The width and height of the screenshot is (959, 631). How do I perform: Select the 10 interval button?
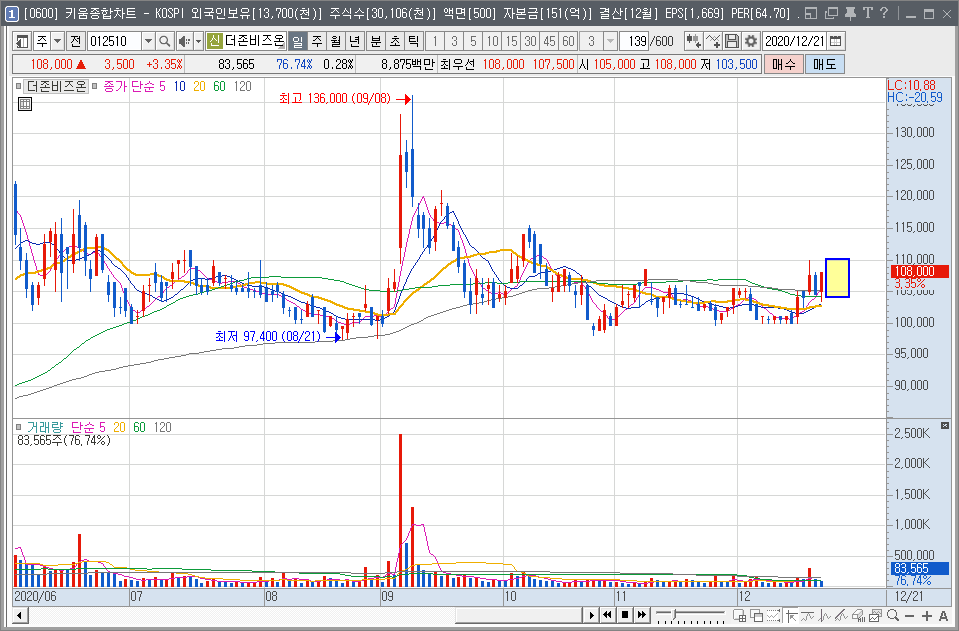click(x=492, y=41)
